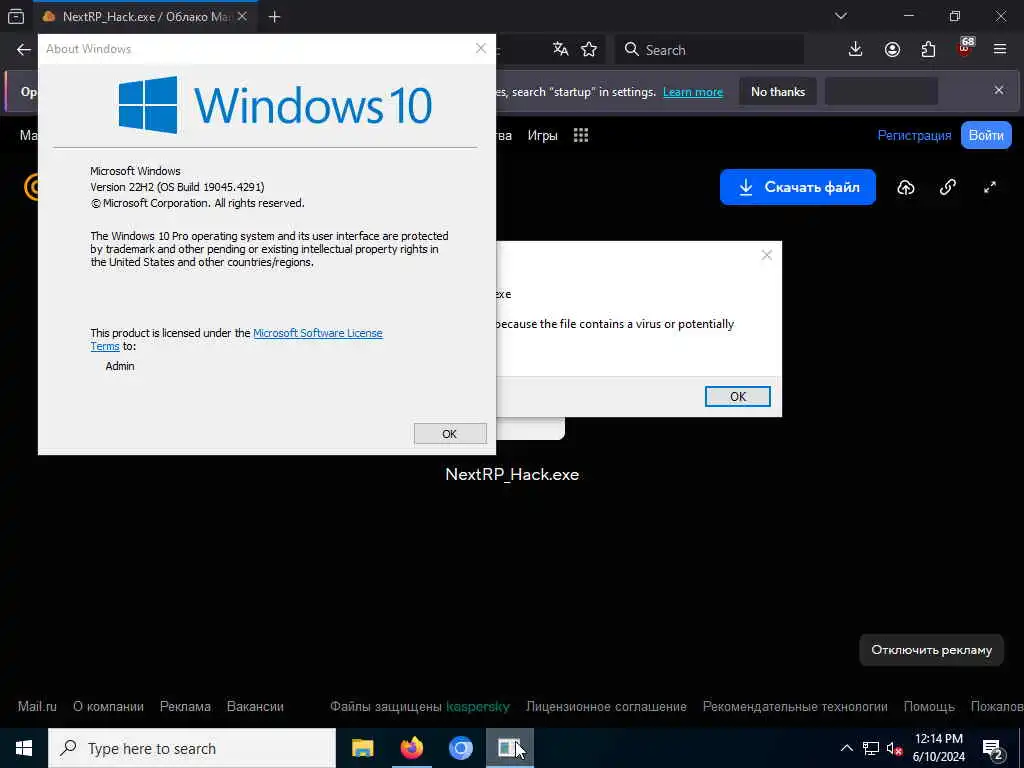Open the Помощь footer link
Screen dimensions: 1024x768
(x=929, y=707)
